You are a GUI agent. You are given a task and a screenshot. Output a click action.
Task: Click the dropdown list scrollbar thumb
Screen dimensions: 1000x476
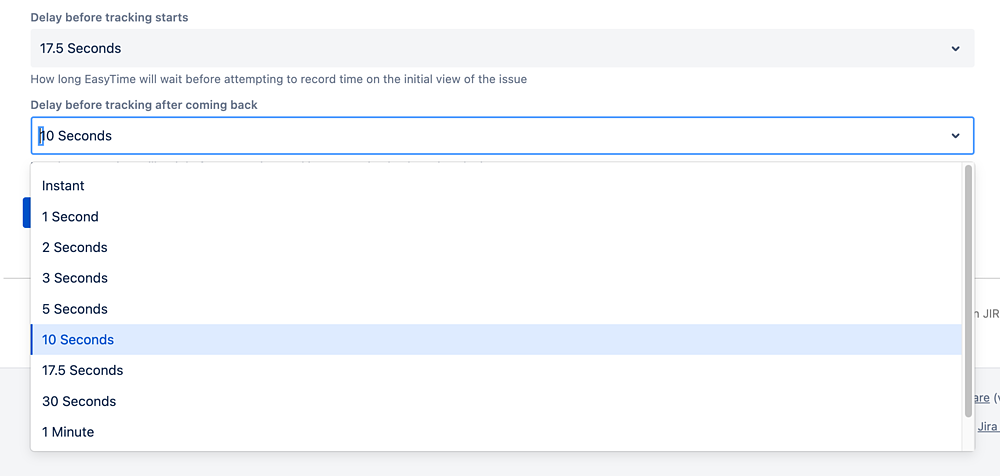(968, 290)
